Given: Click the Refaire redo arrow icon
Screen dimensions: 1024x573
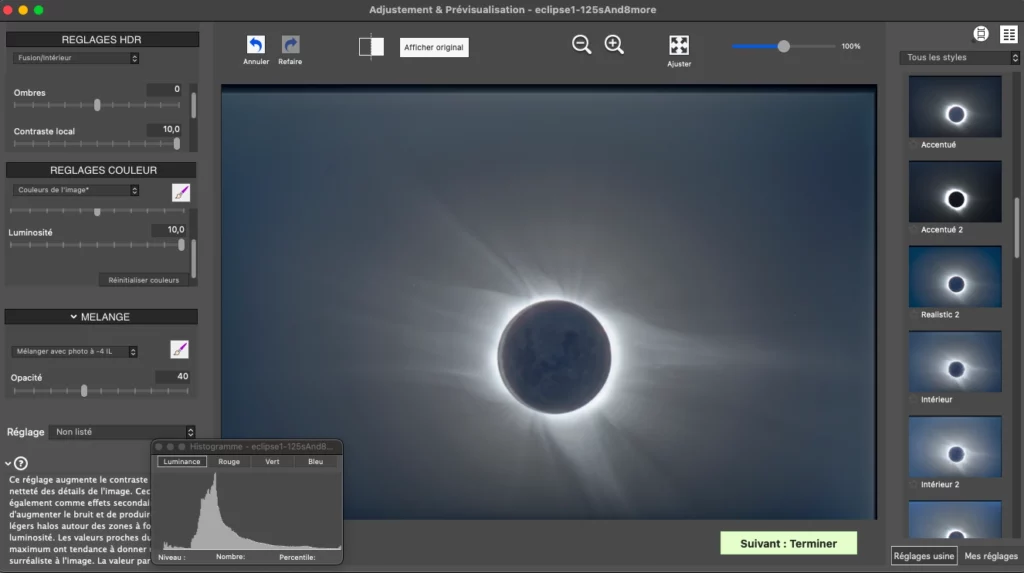Looking at the screenshot, I should [290, 45].
